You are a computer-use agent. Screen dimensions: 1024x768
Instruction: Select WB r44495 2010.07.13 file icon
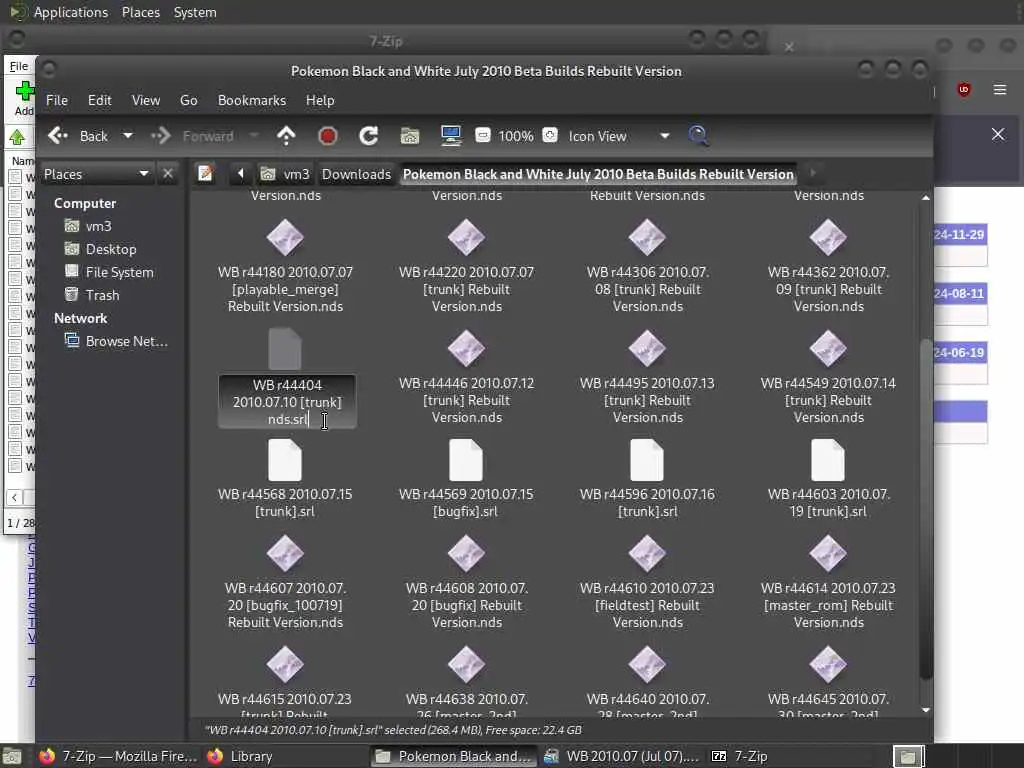click(x=647, y=348)
